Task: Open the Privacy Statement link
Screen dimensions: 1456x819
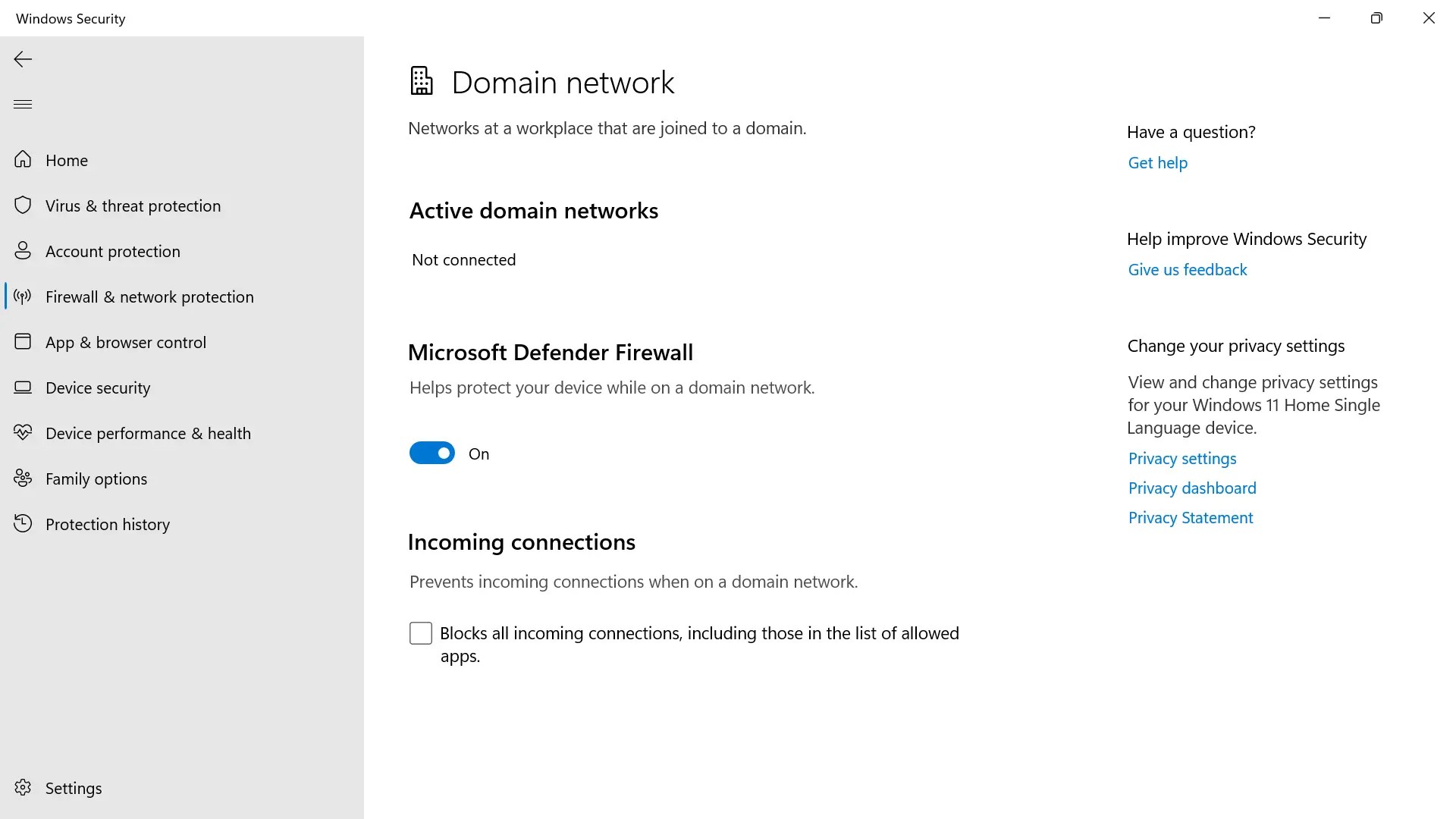Action: [x=1190, y=518]
